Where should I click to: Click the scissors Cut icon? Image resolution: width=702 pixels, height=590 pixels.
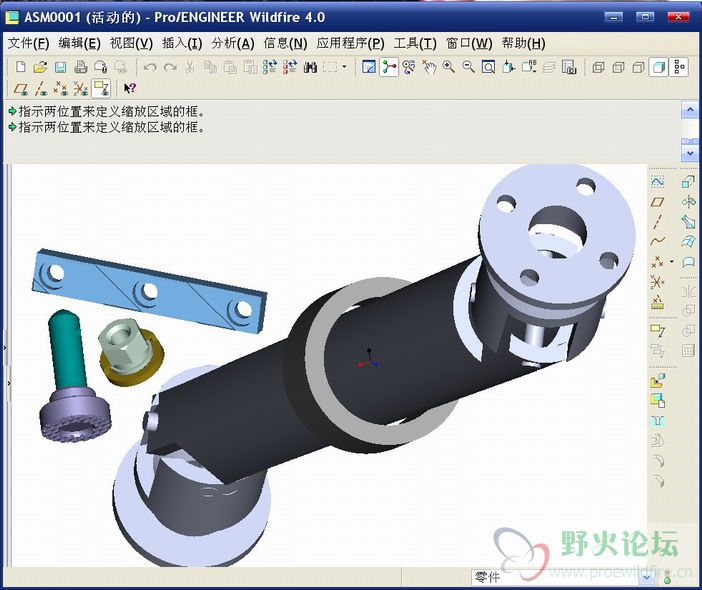coord(190,68)
